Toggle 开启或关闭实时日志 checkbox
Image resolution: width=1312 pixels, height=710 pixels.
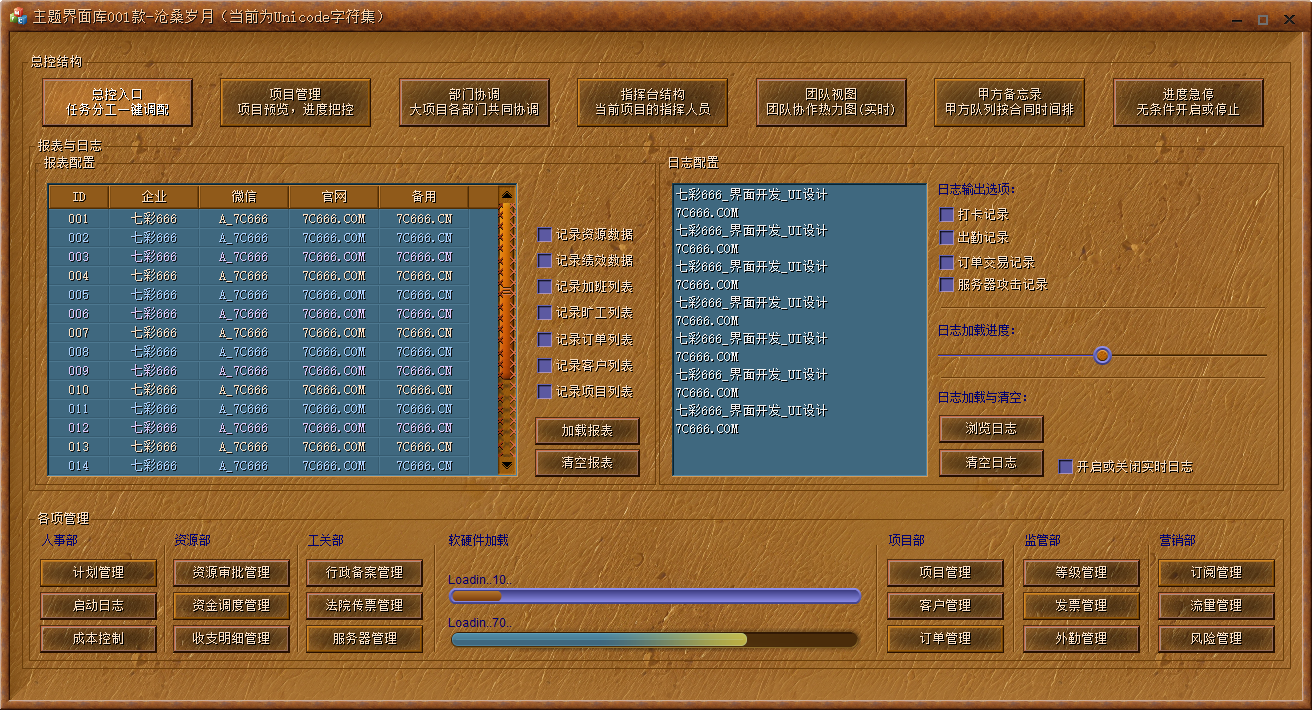click(1066, 467)
